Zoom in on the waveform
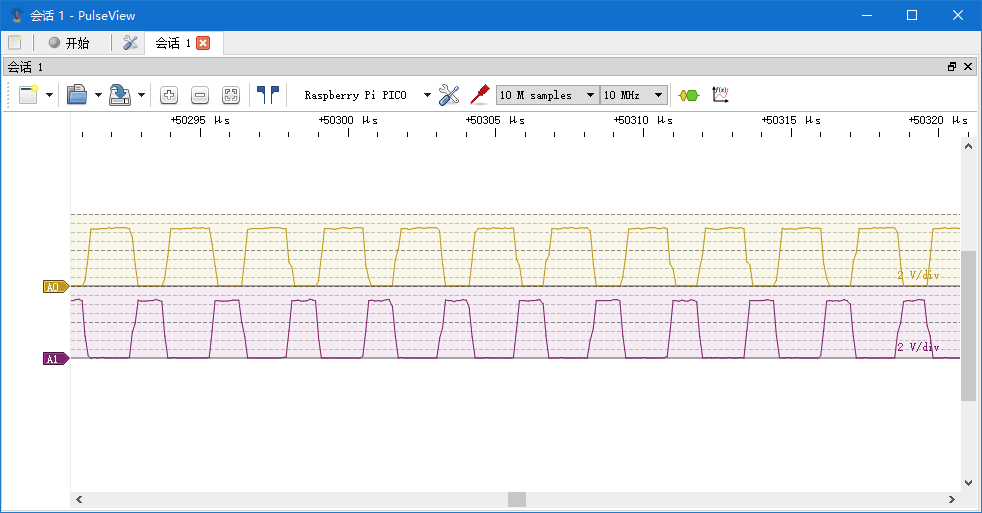The height and width of the screenshot is (513, 982). (x=169, y=95)
